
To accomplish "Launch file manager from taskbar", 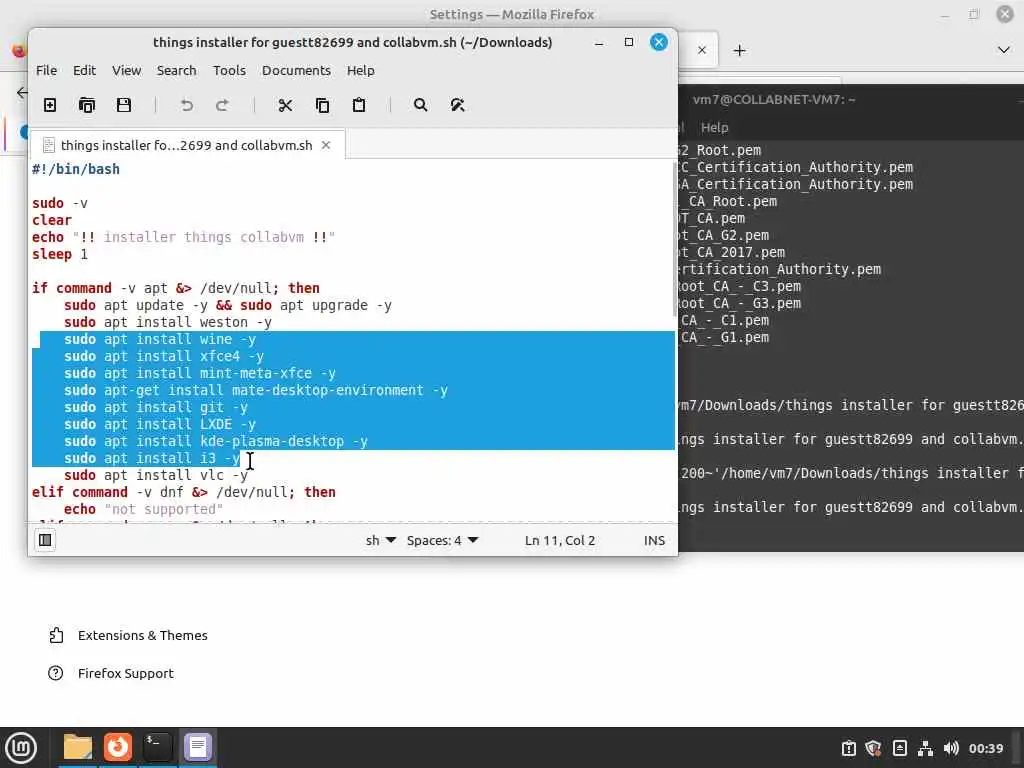I will (78, 747).
